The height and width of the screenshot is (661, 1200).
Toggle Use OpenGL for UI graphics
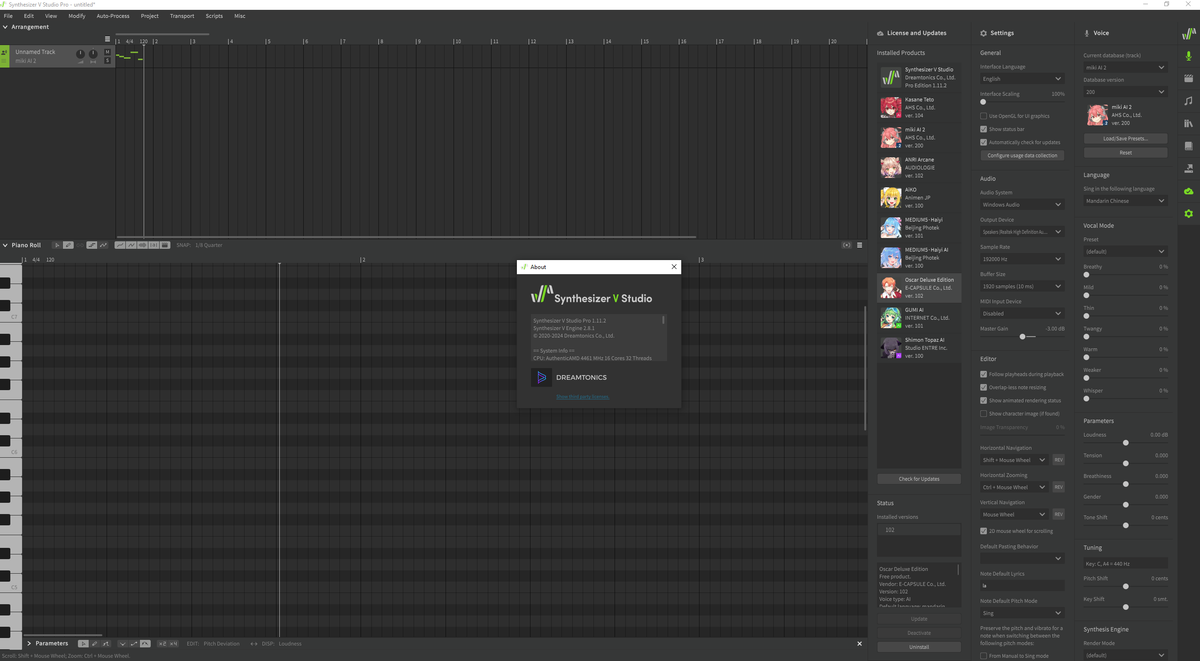point(984,116)
